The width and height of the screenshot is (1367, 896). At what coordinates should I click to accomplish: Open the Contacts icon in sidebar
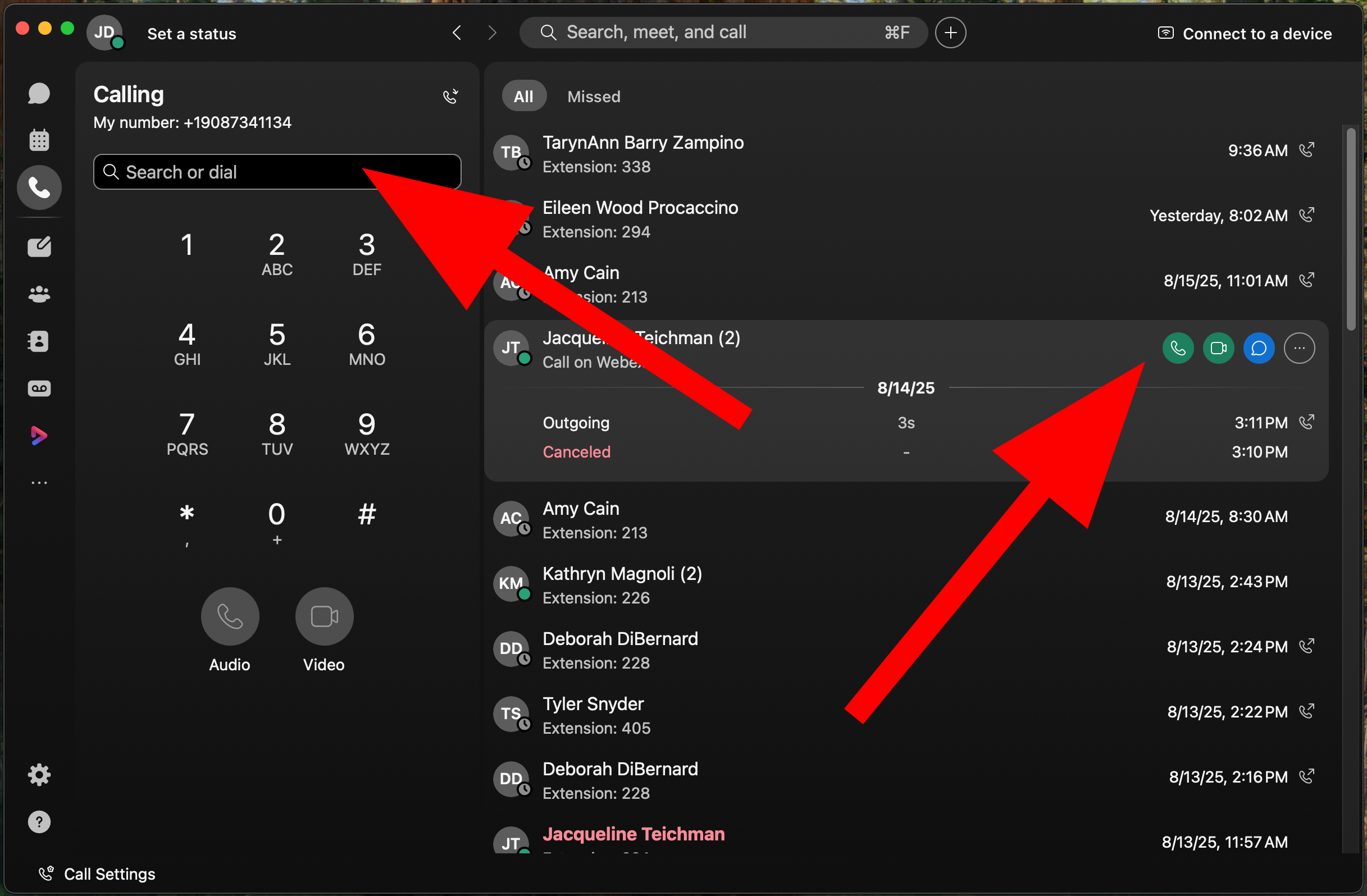(39, 341)
